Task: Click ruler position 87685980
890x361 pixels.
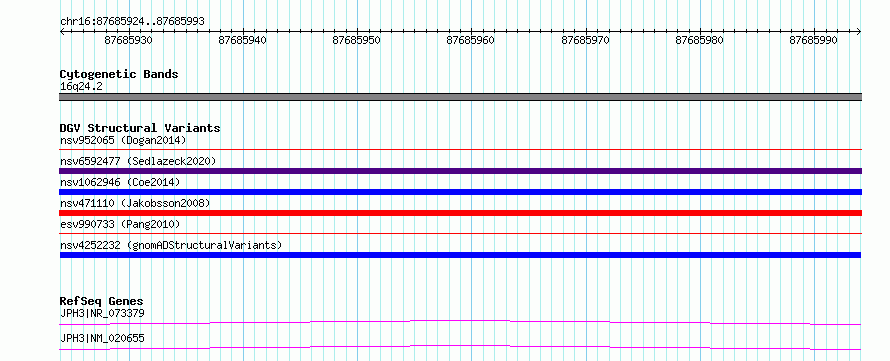Action: coord(700,40)
